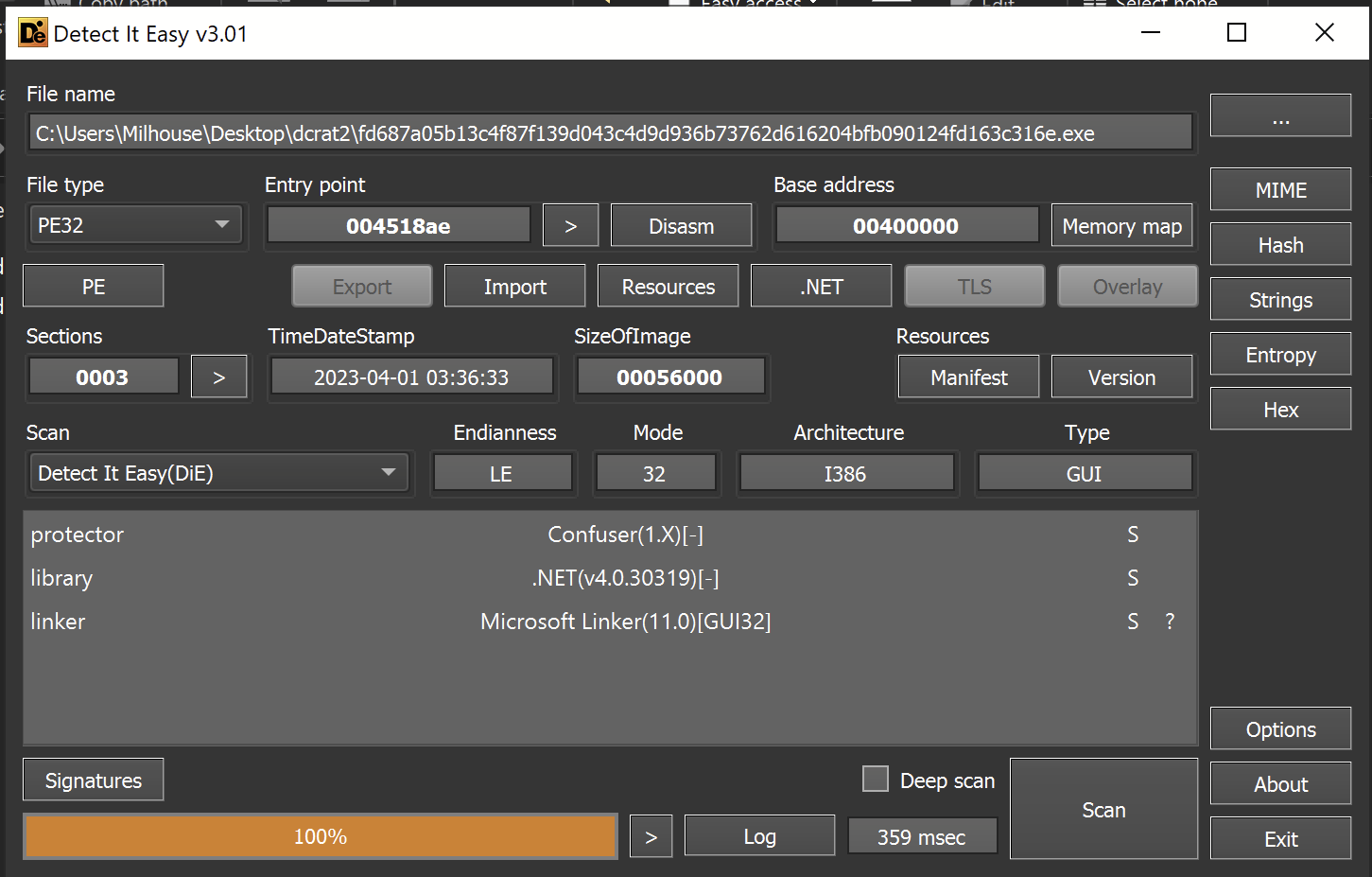Click the file name path field
Image resolution: width=1372 pixels, height=877 pixels.
610,133
